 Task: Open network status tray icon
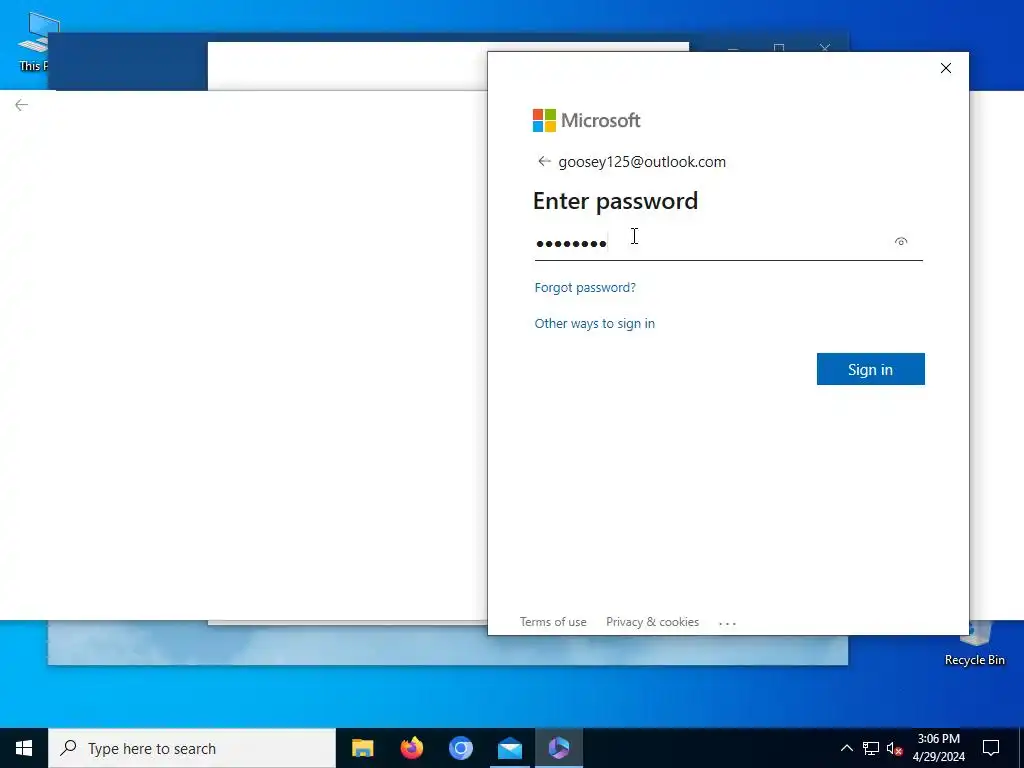pyautogui.click(x=871, y=748)
